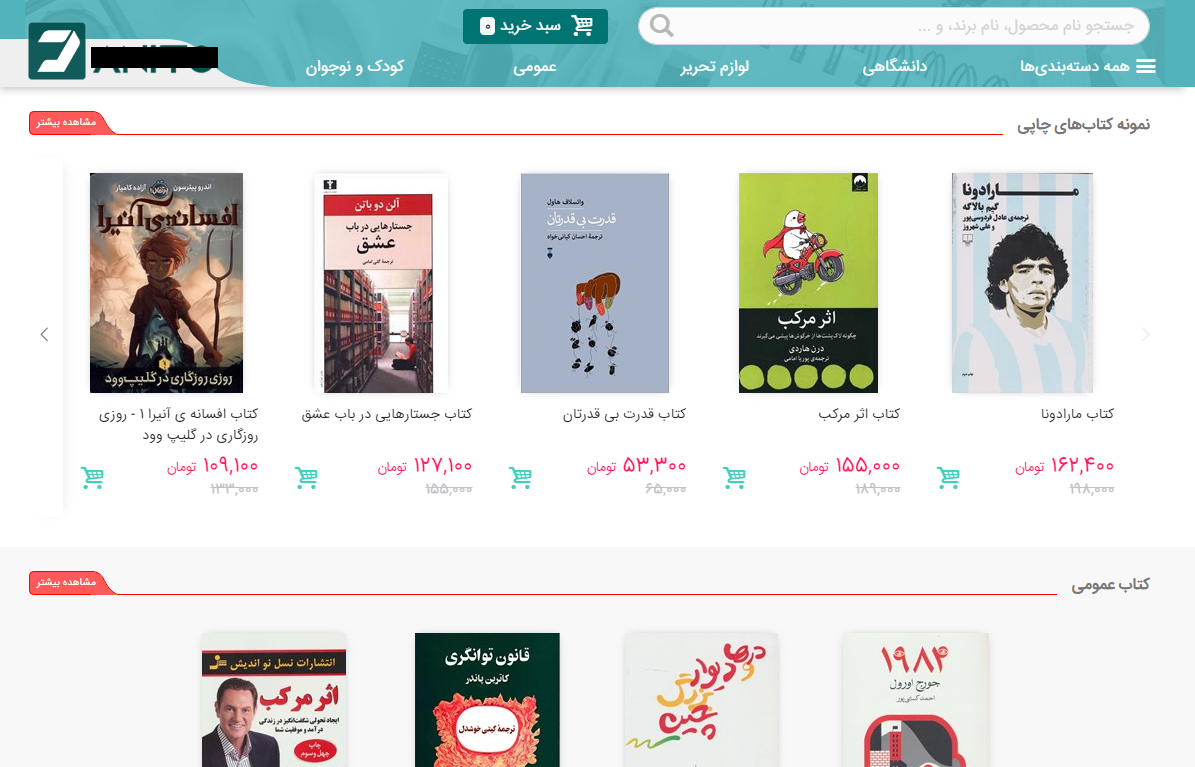1195x767 pixels.
Task: Click مشاهده بیشتر for کتاب عمومی
Action: 67,582
